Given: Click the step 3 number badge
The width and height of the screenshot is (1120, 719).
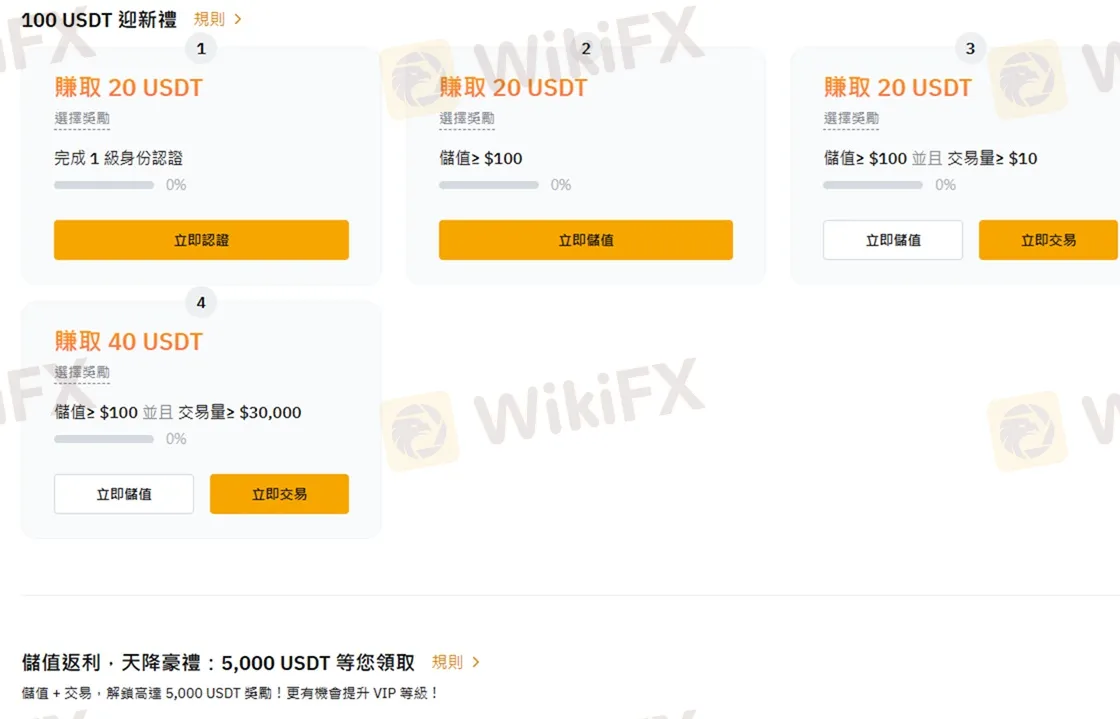Looking at the screenshot, I should (x=970, y=49).
